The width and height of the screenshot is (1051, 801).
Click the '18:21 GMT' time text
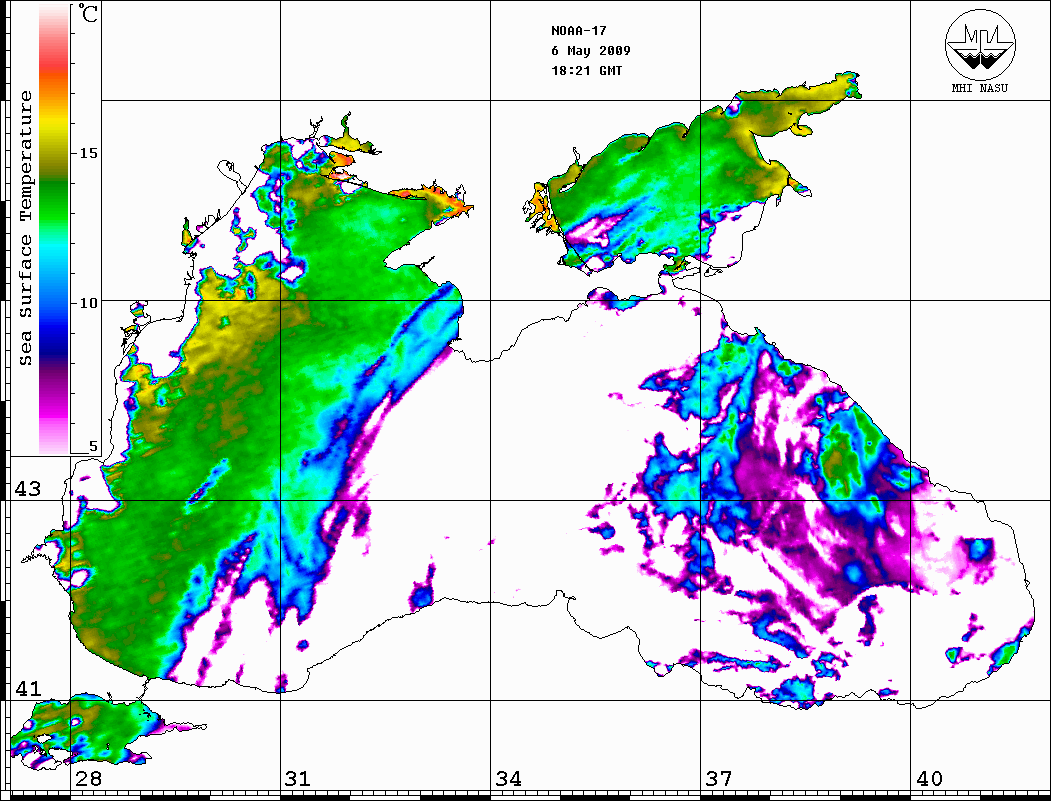click(586, 70)
